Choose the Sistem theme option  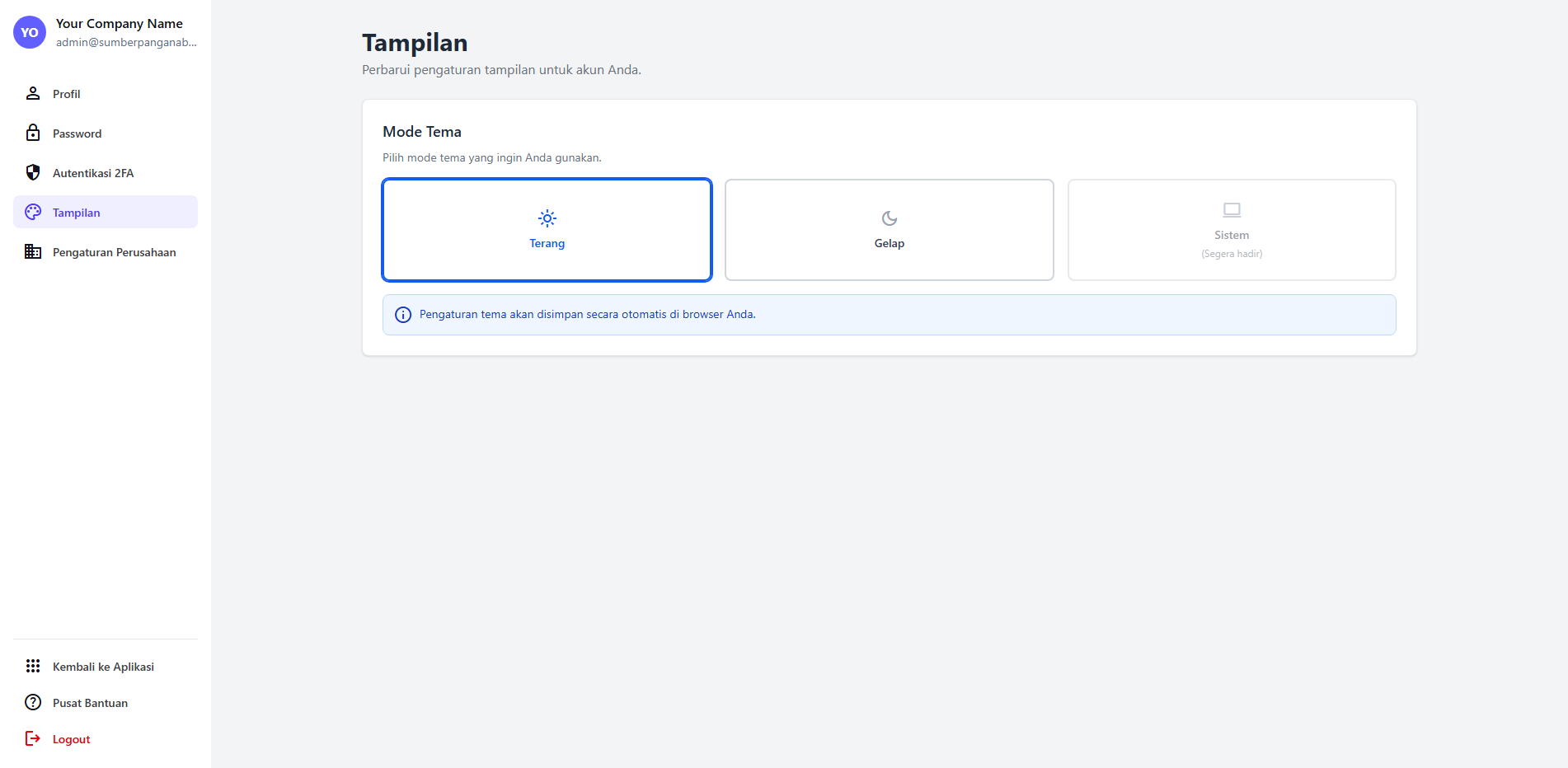point(1231,230)
